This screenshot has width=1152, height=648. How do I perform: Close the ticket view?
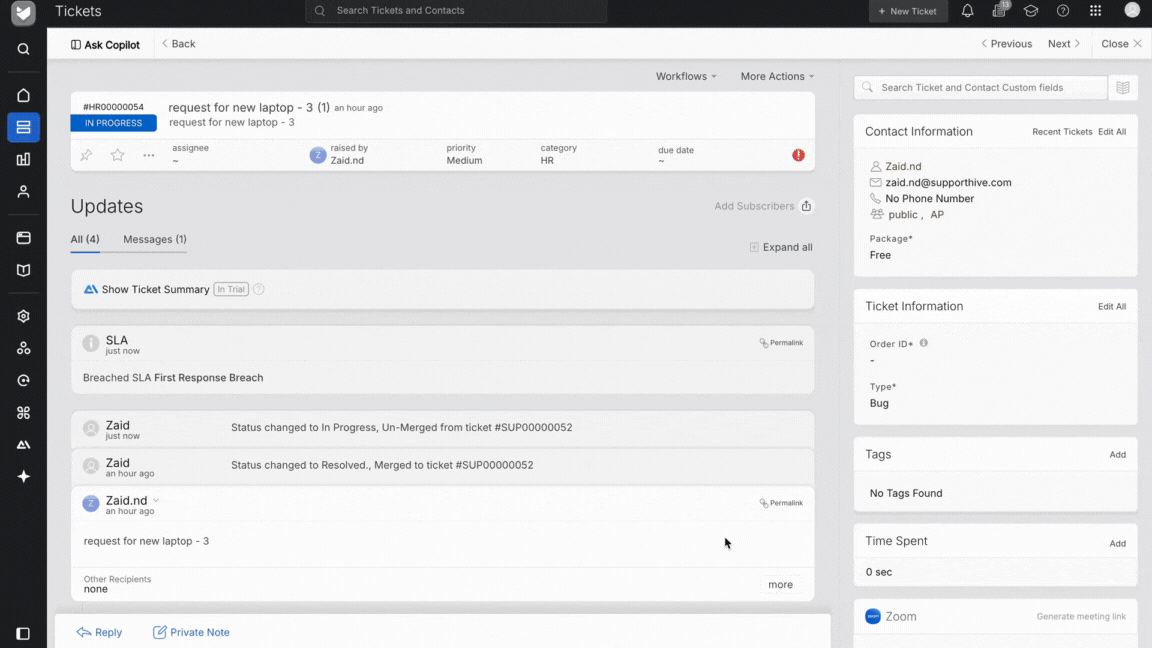pos(1121,44)
